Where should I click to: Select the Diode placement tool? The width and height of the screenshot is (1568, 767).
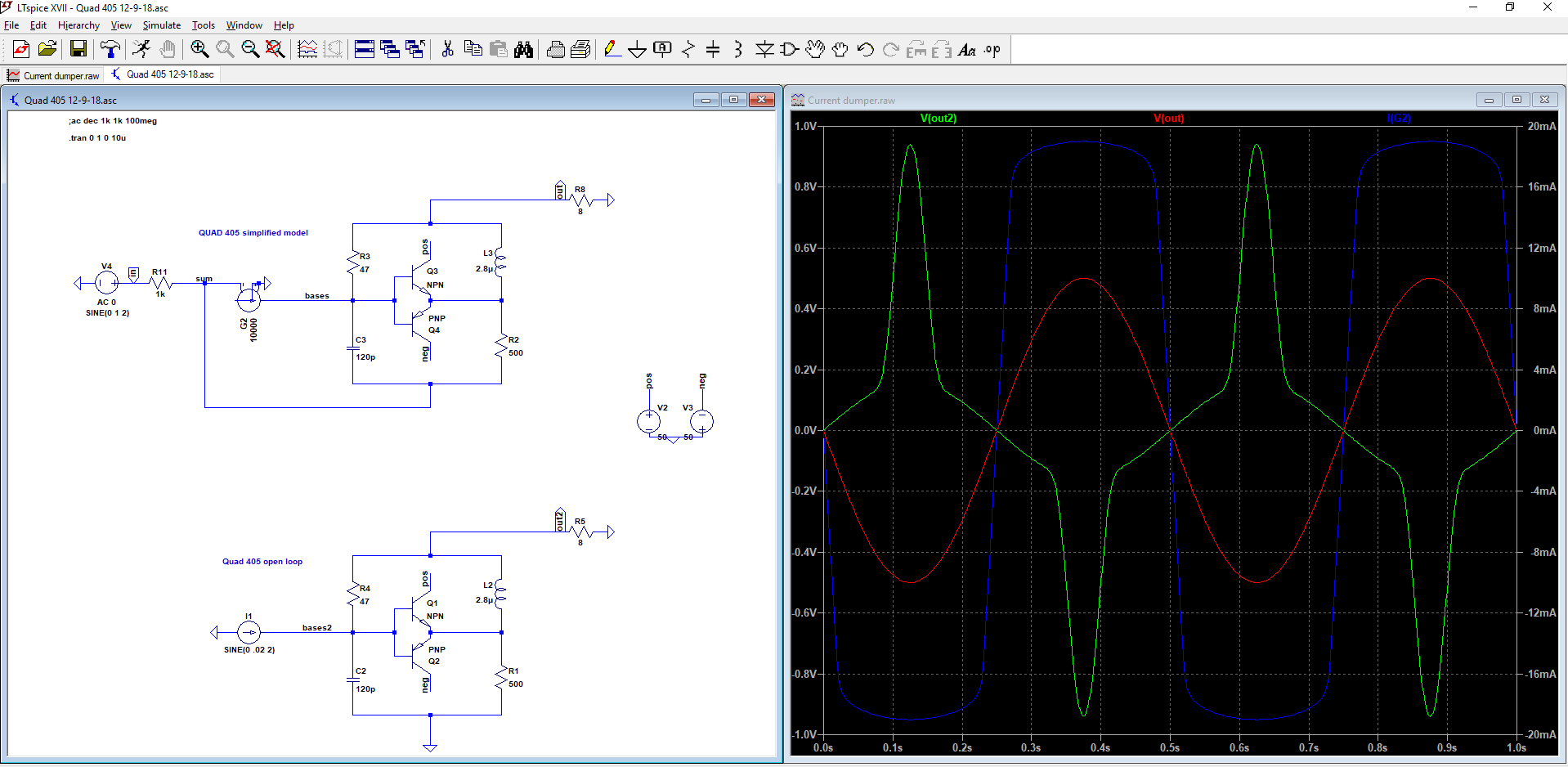tap(764, 50)
